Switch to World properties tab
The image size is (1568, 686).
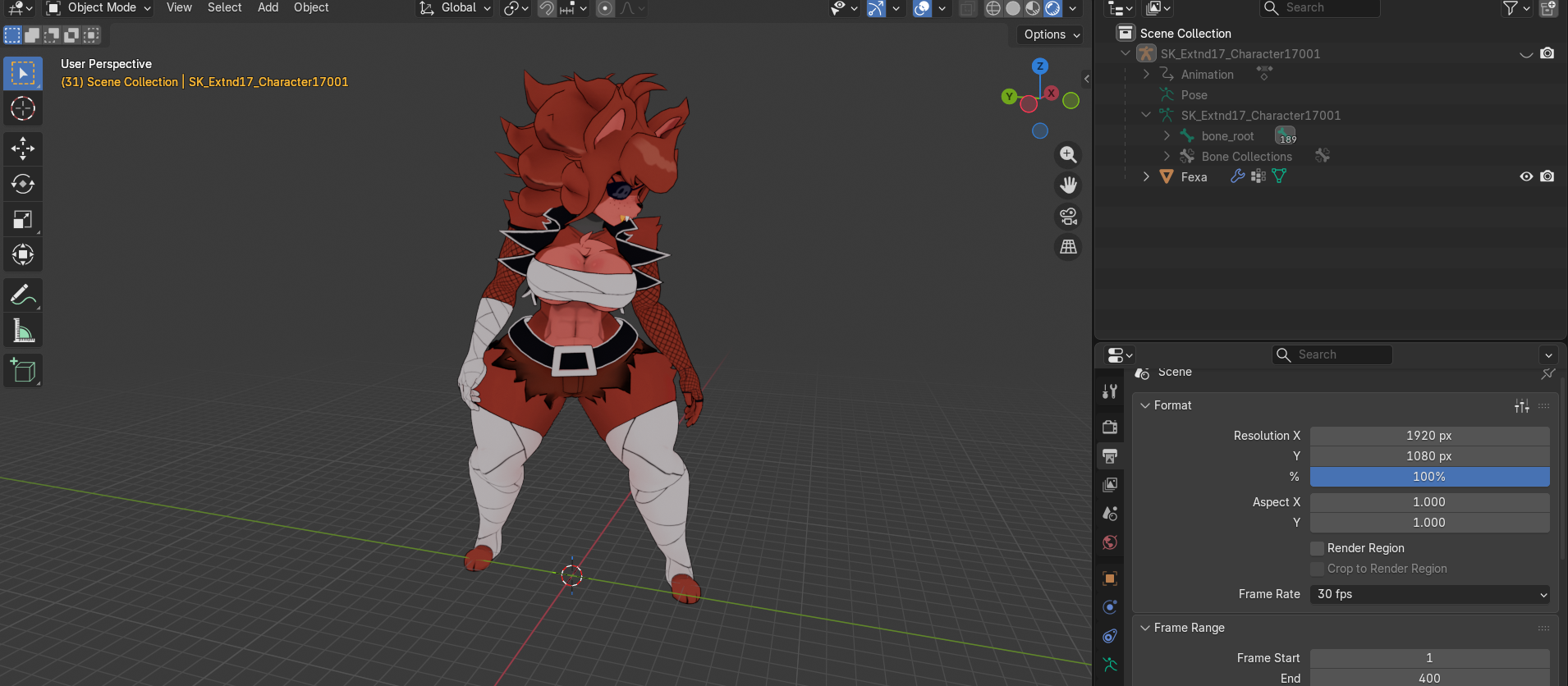click(1110, 542)
